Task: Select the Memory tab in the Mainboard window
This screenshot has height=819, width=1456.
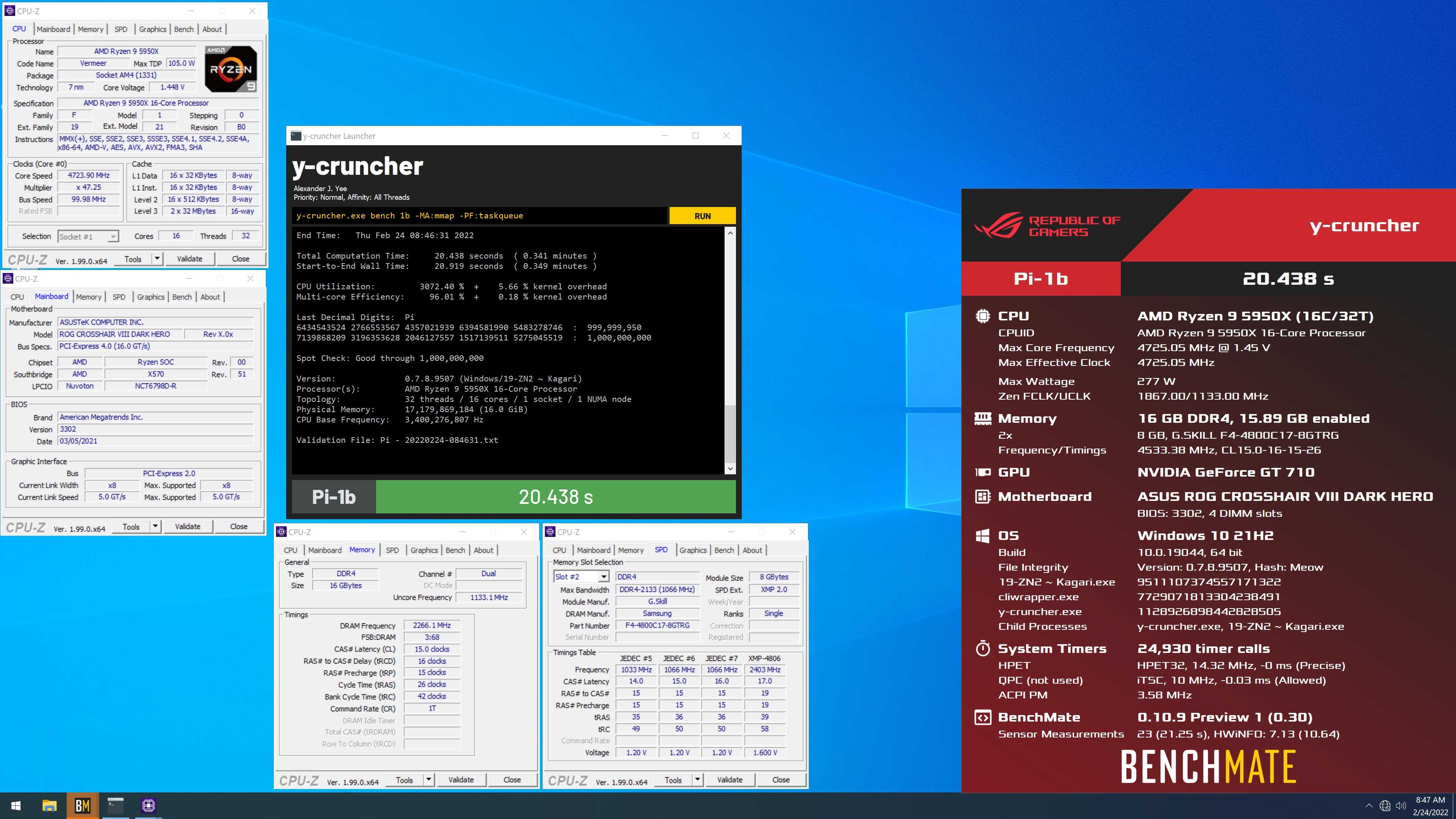Action: pyautogui.click(x=89, y=297)
